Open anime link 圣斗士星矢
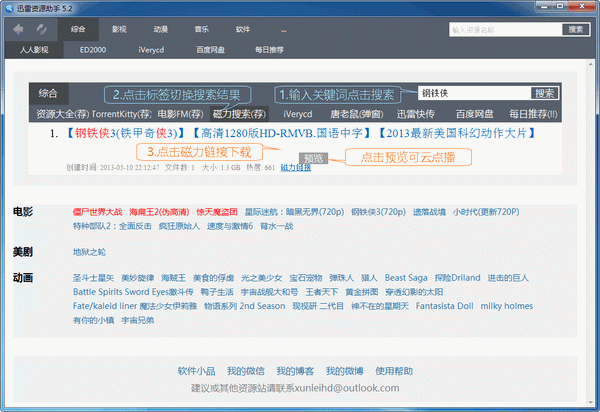Screen dimensions: 600x412 pyautogui.click(x=93, y=278)
